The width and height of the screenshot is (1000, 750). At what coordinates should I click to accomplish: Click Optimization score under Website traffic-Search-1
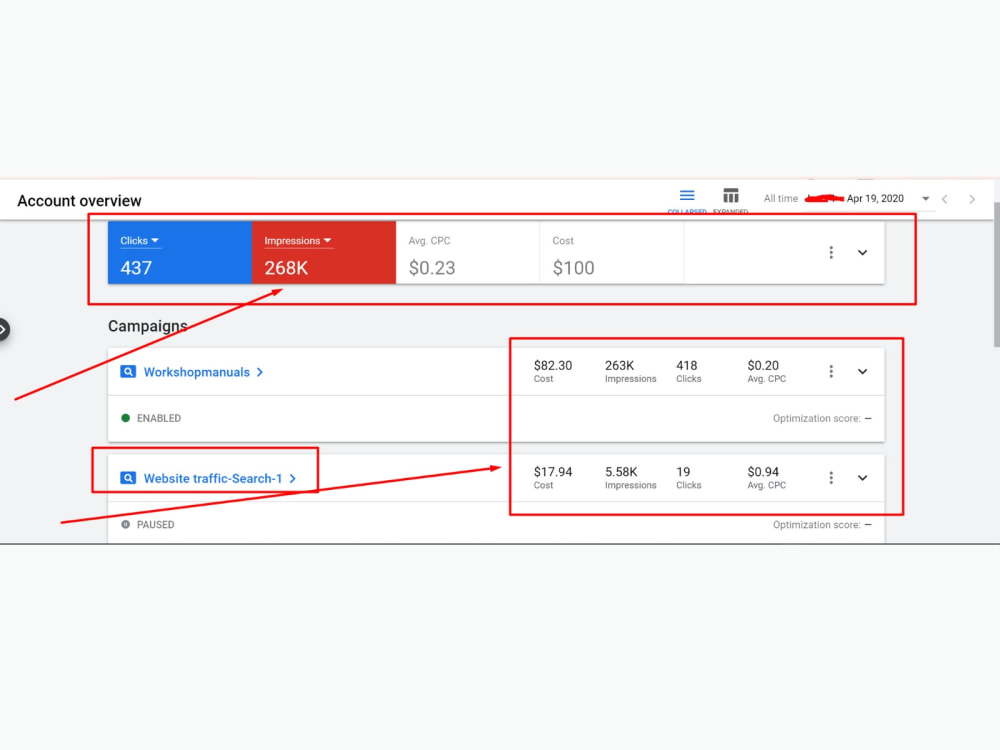point(822,525)
